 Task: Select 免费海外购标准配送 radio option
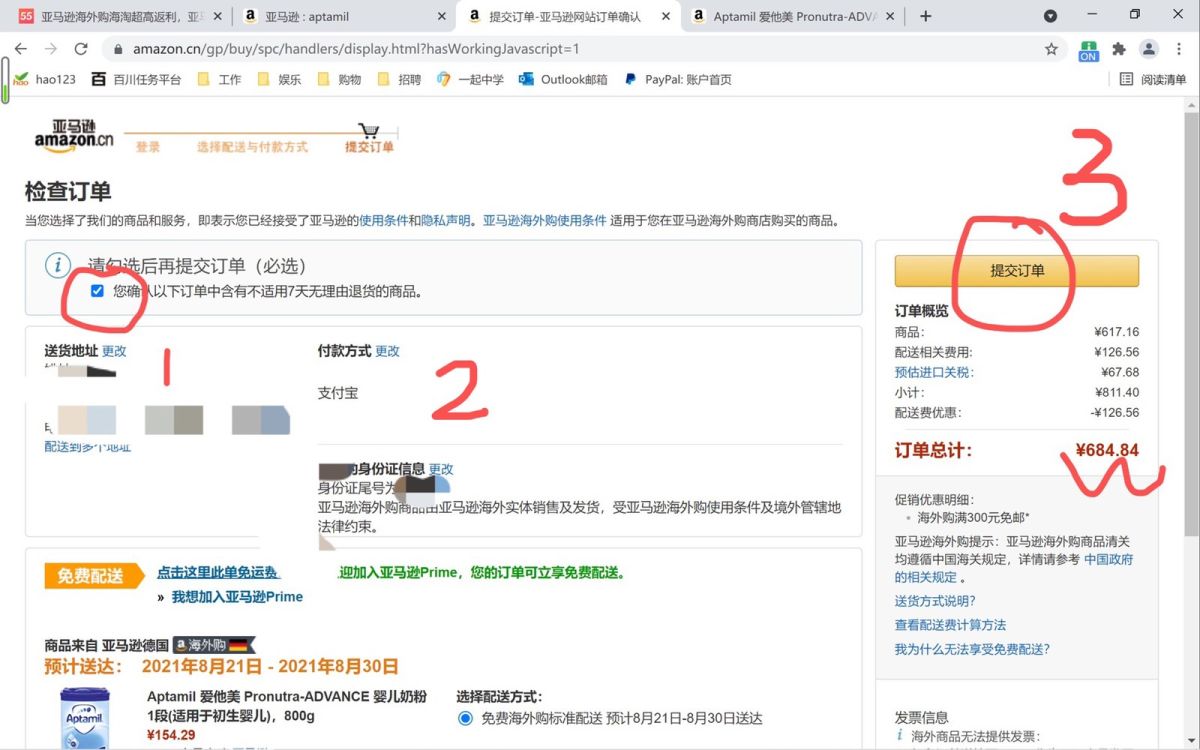(465, 718)
